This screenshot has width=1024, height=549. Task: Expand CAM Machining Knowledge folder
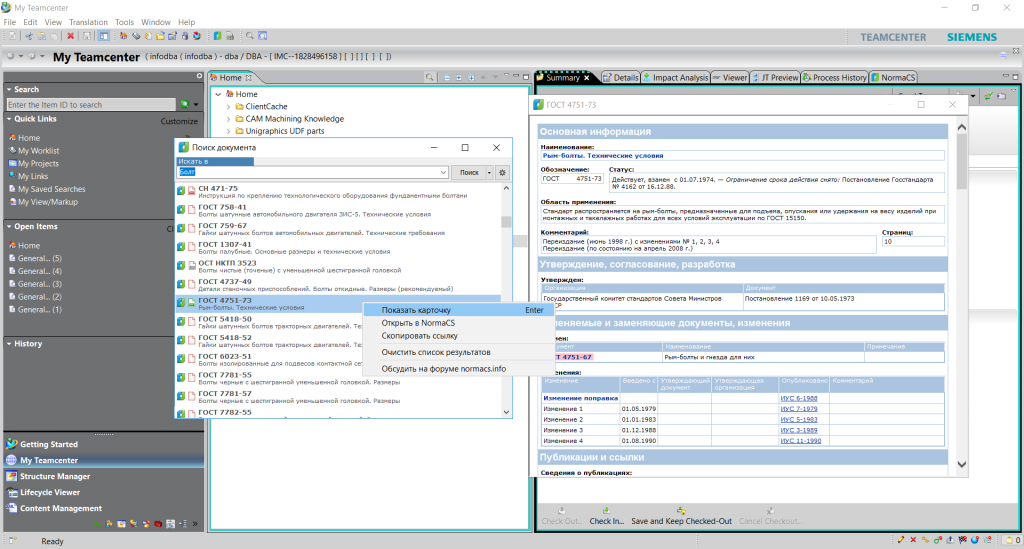pyautogui.click(x=229, y=119)
